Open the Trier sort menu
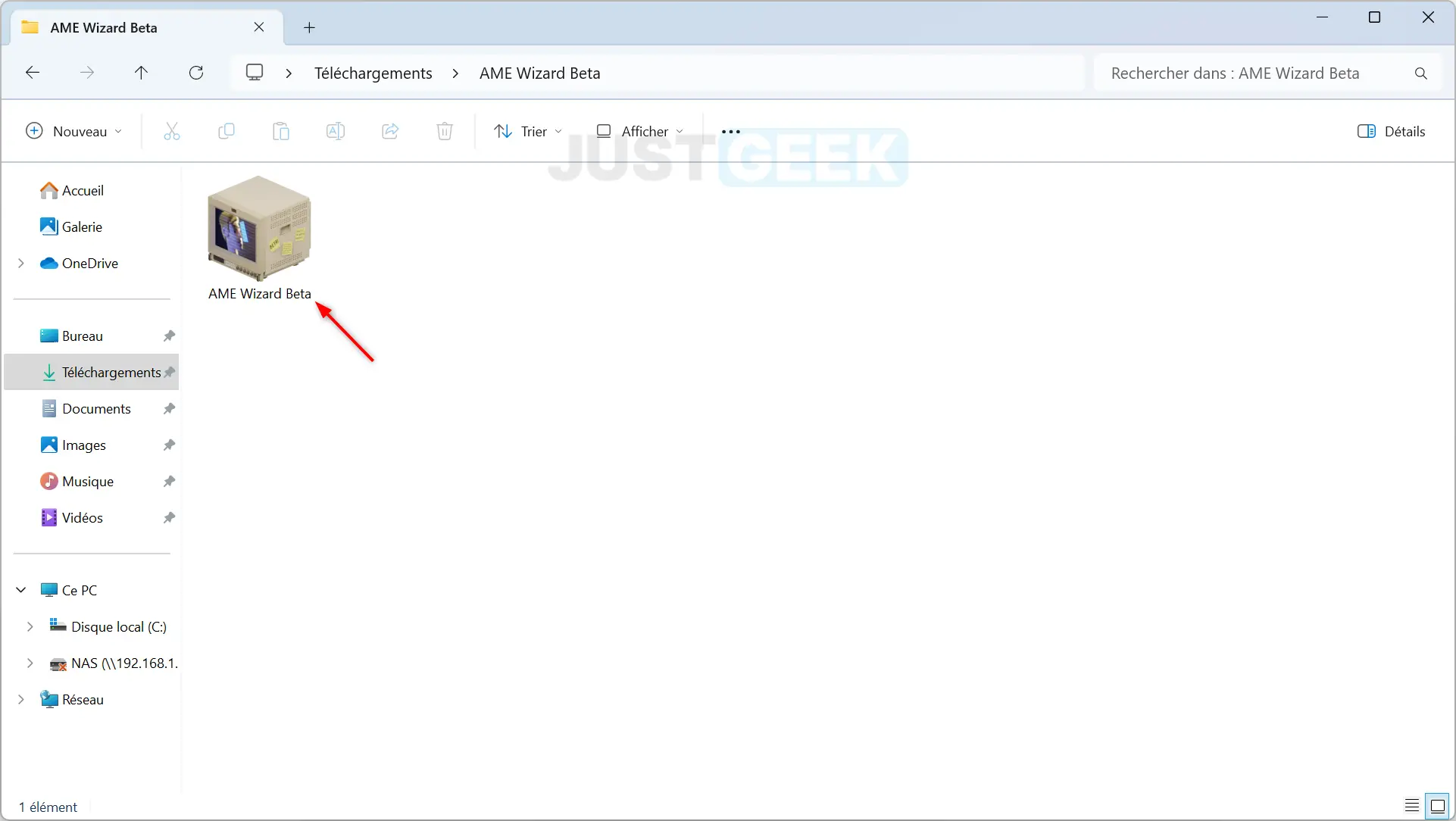Viewport: 1456px width, 821px height. [x=528, y=131]
